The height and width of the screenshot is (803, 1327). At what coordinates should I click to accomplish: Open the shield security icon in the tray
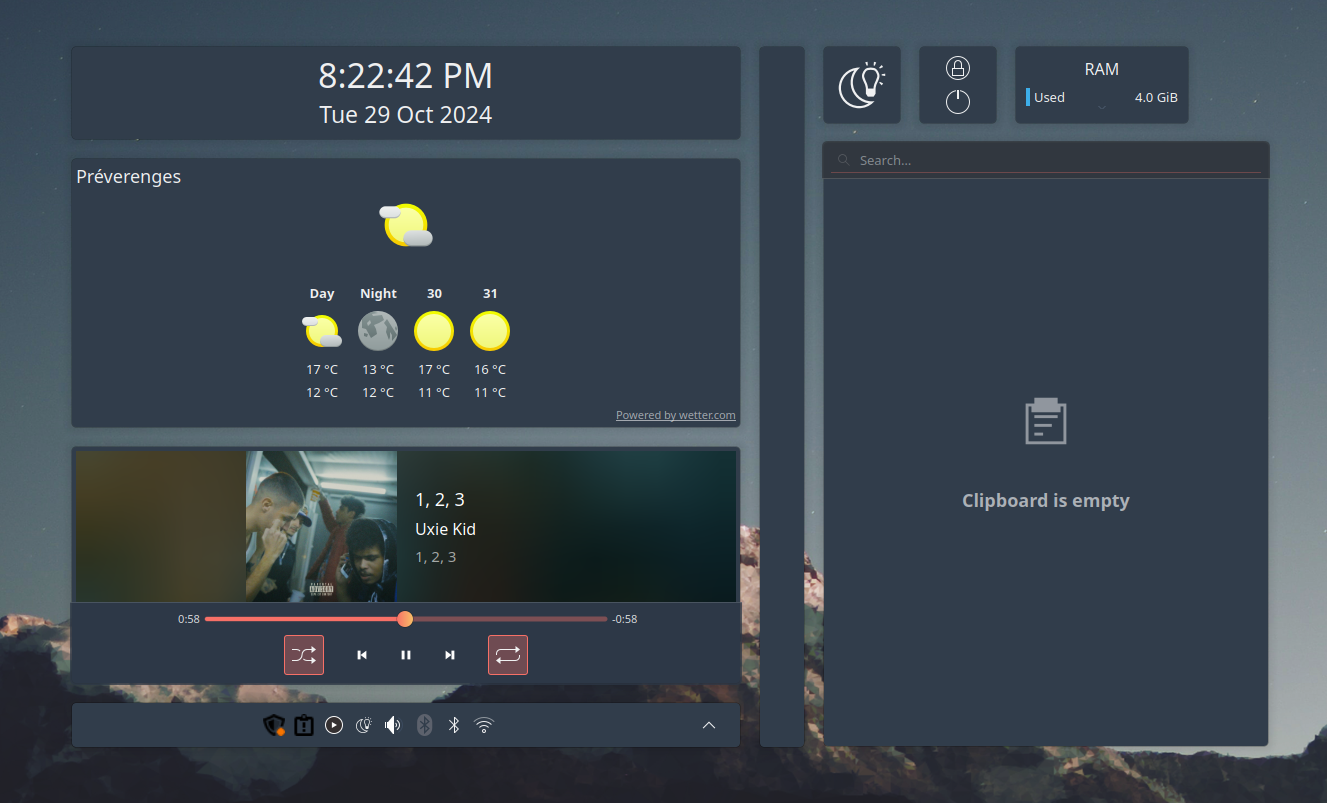click(x=274, y=725)
